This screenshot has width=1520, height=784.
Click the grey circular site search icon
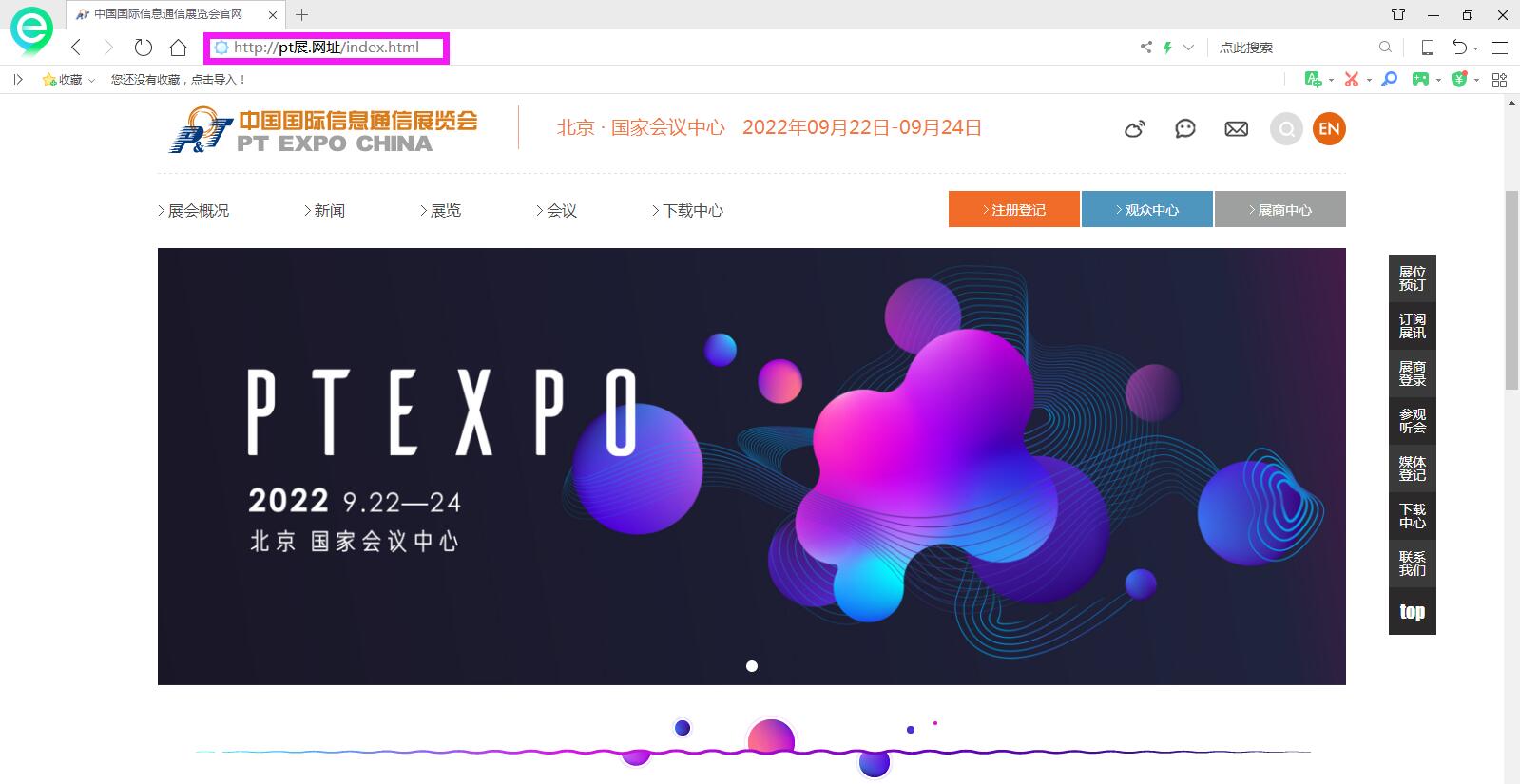pyautogui.click(x=1286, y=129)
